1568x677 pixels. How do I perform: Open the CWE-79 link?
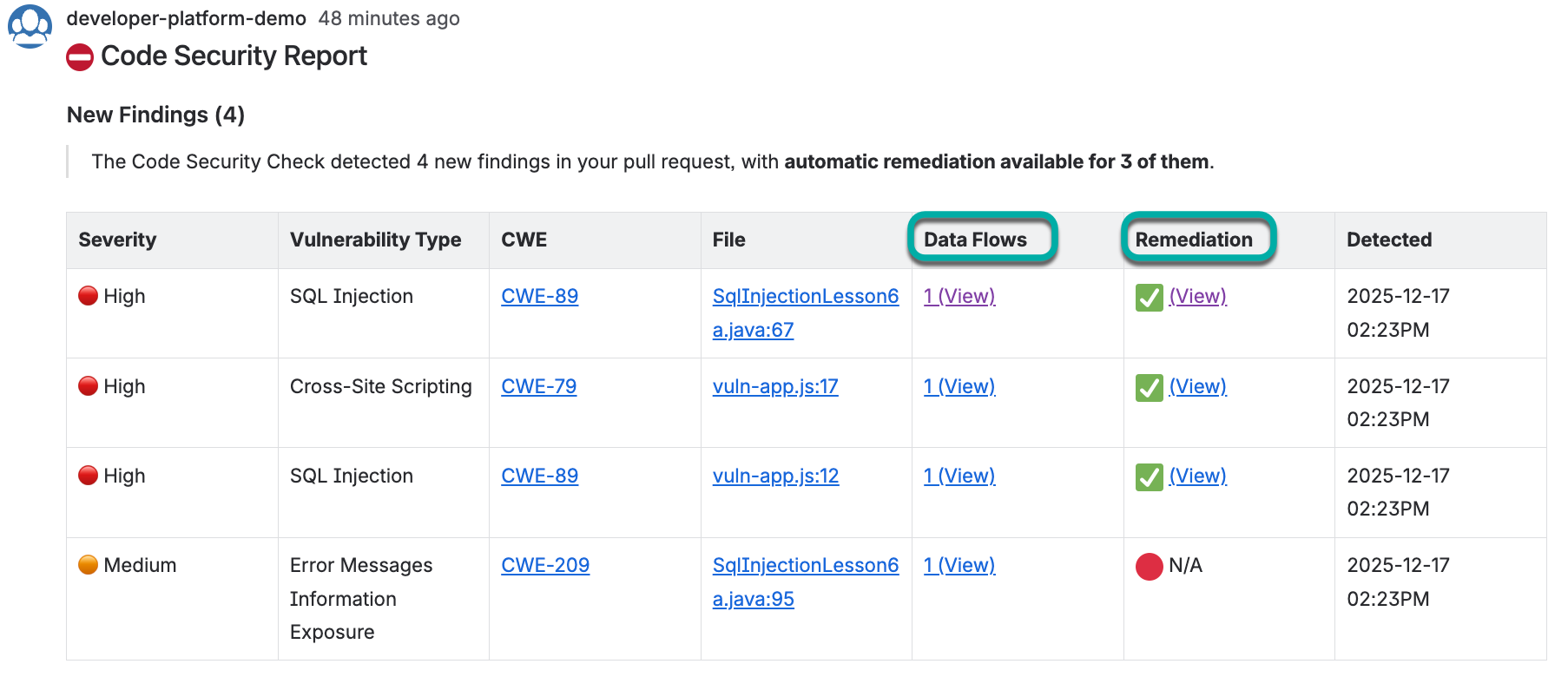click(538, 386)
